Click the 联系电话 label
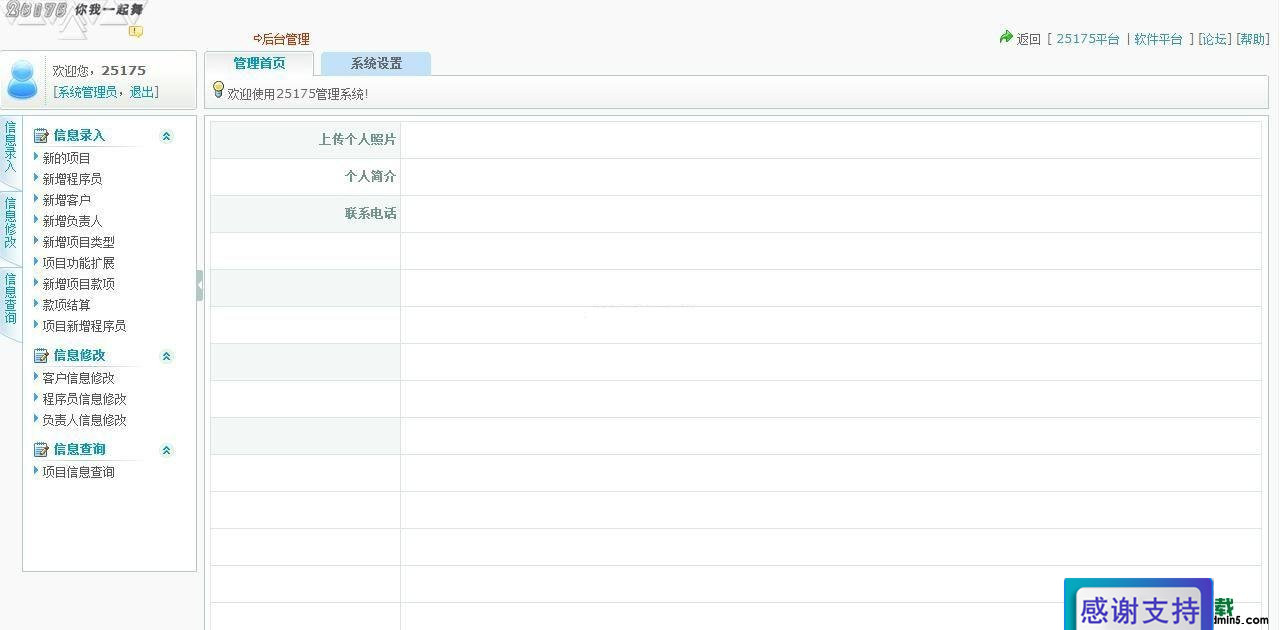1280x630 pixels. pos(370,214)
